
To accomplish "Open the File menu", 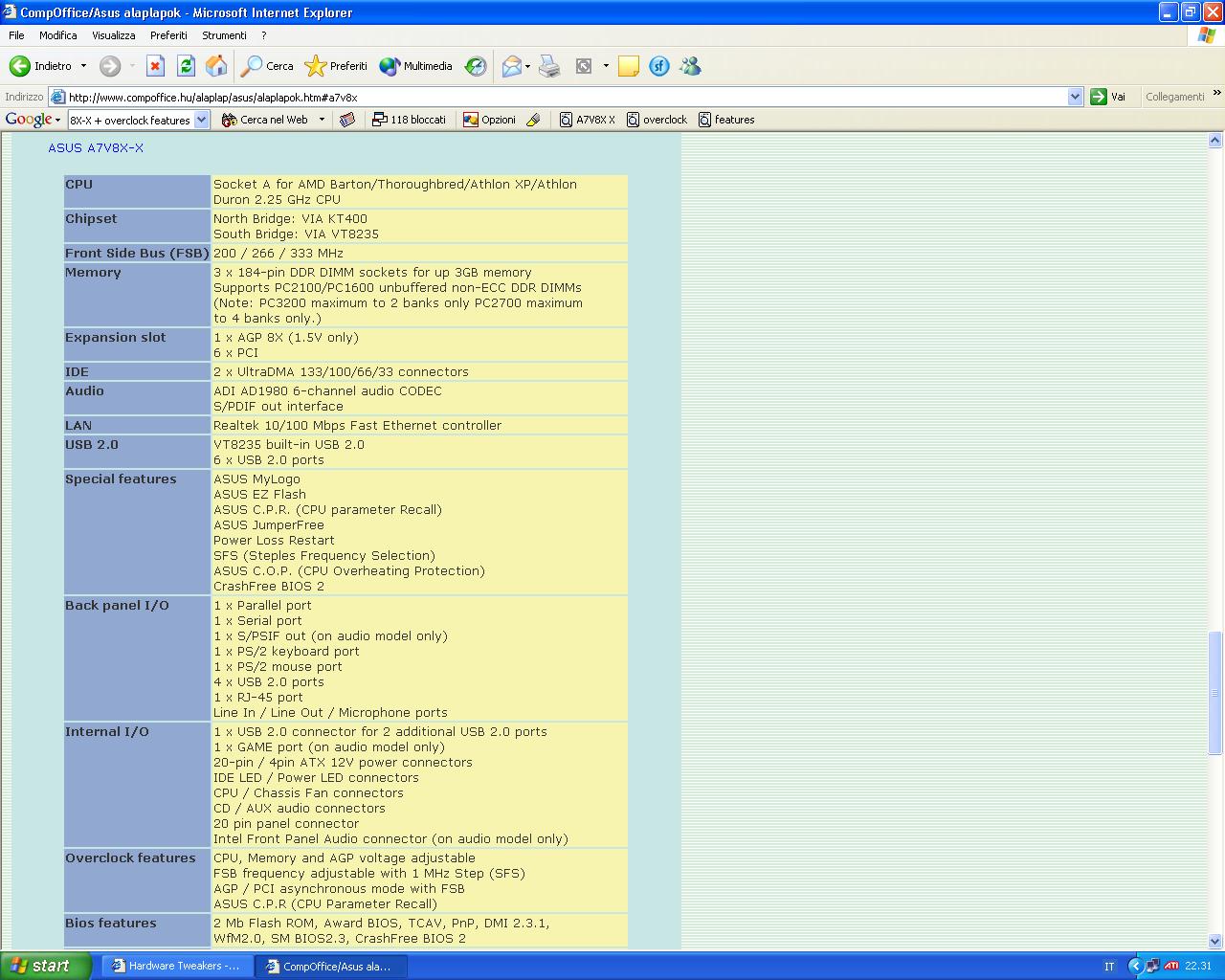I will coord(16,35).
